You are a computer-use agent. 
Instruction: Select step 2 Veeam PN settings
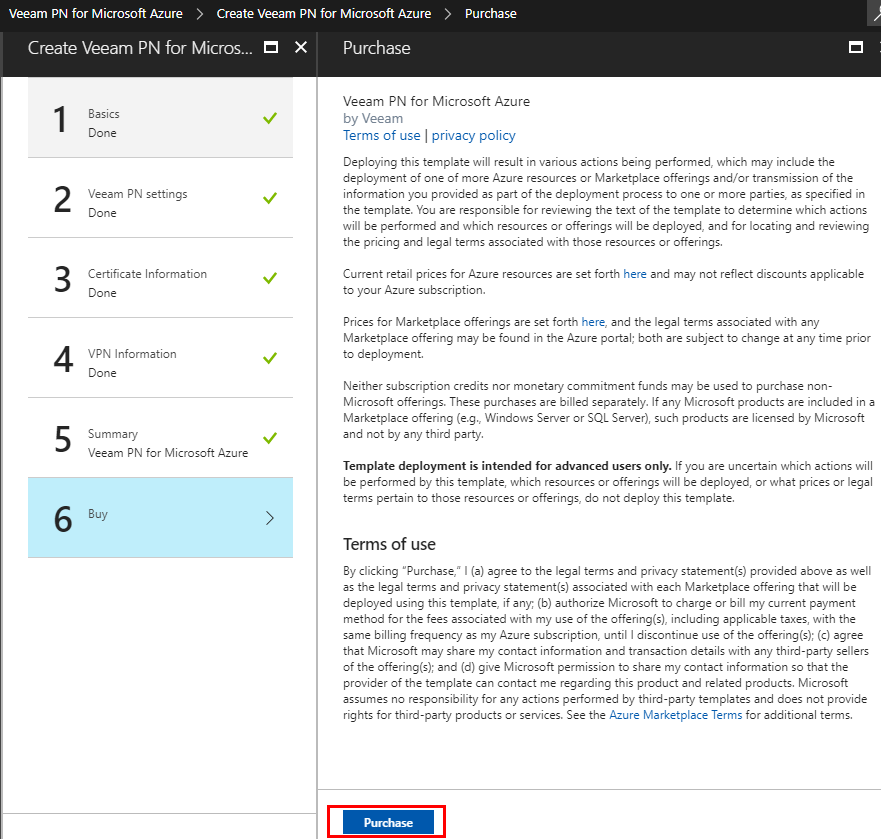click(x=160, y=198)
